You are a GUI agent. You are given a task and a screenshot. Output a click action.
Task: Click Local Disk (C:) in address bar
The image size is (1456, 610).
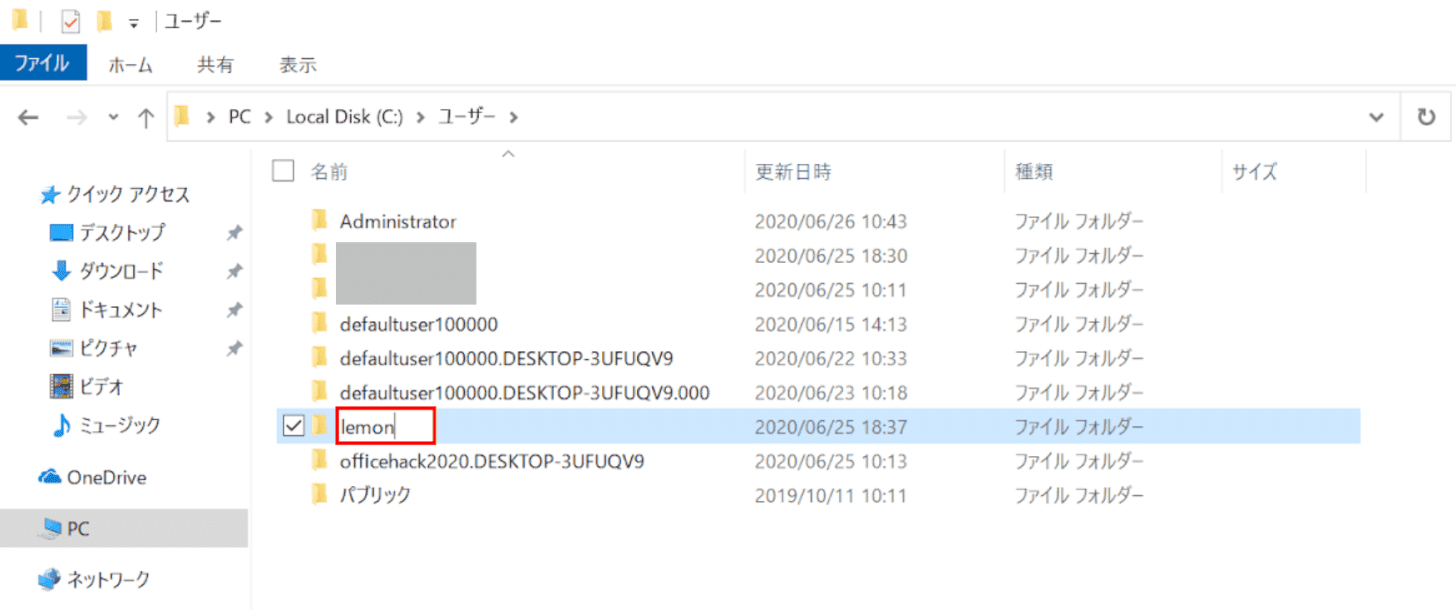[x=344, y=117]
